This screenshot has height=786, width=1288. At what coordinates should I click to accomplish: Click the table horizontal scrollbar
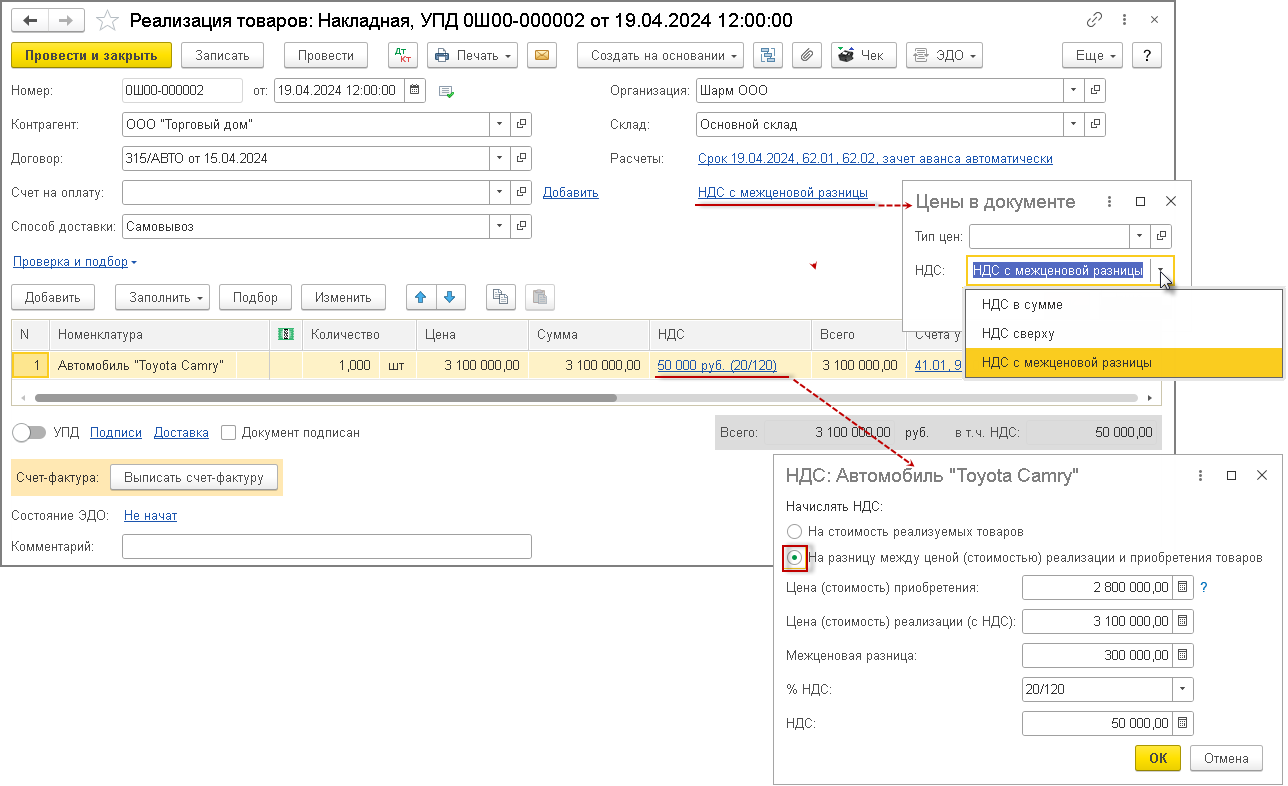326,397
